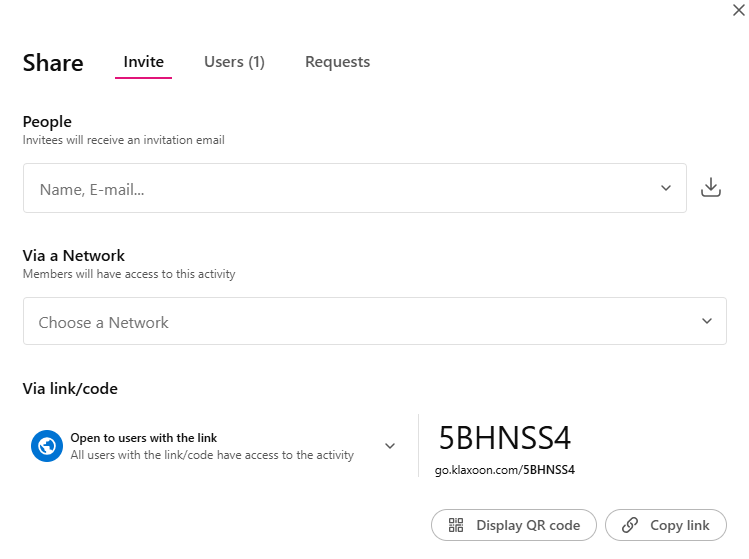Focus the Name, E-mail input field
Image resolution: width=749 pixels, height=559 pixels.
click(x=340, y=188)
